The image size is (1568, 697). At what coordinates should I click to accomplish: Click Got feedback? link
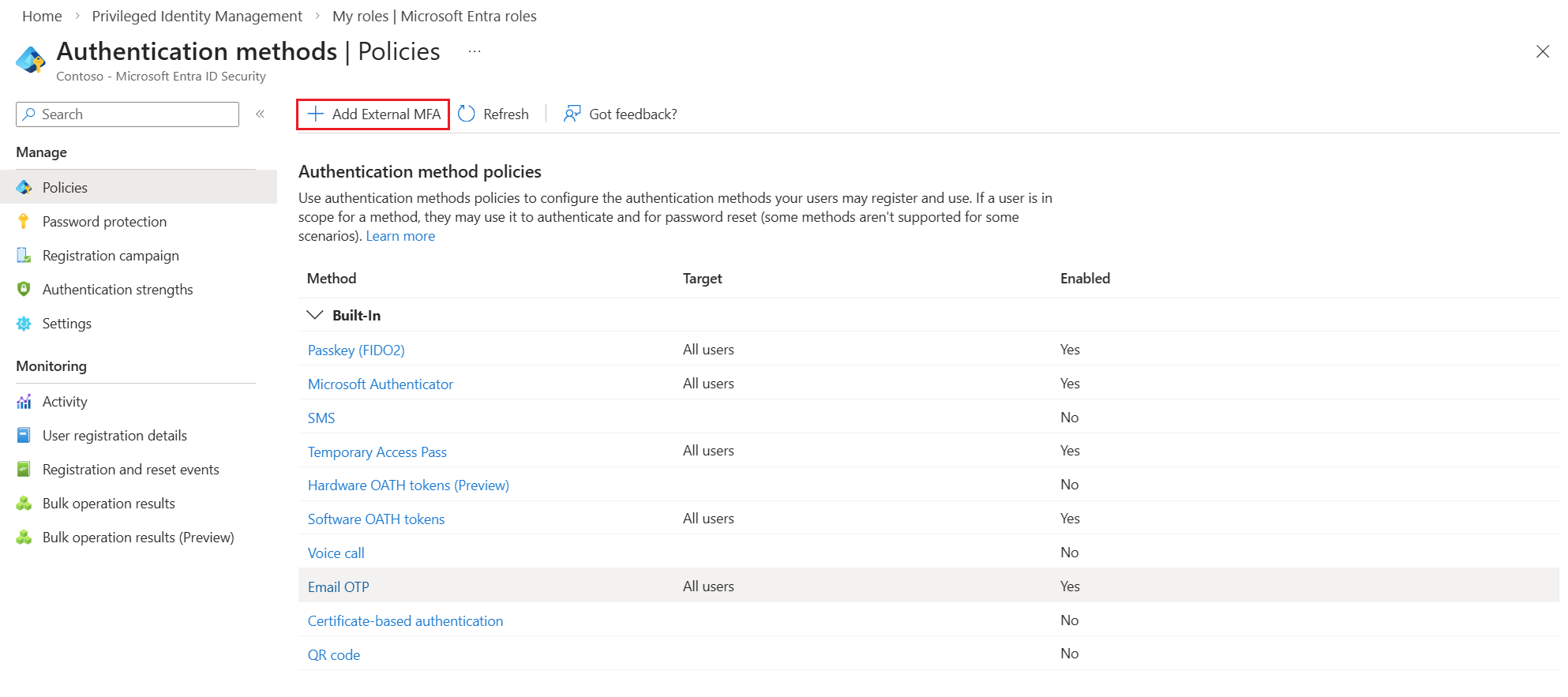point(633,114)
